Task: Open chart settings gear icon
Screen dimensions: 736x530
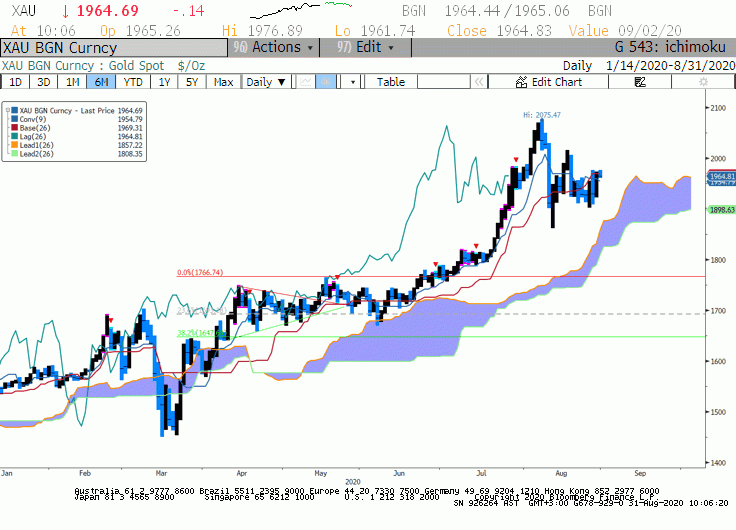Action: click(x=703, y=82)
